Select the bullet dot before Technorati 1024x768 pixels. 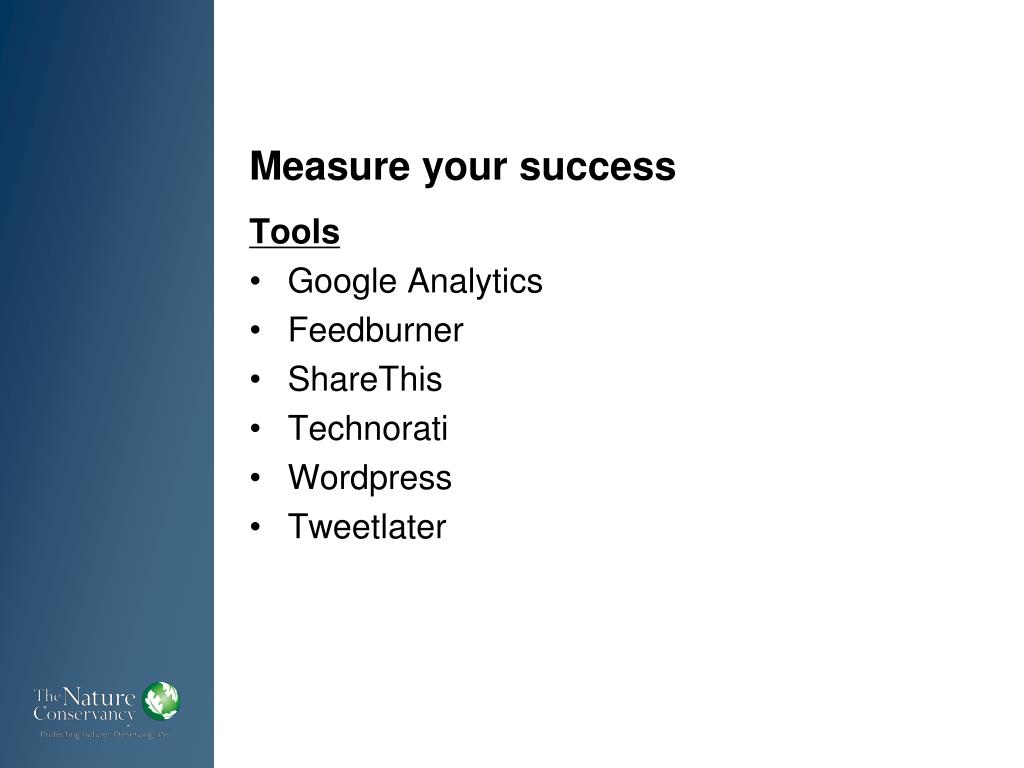(x=255, y=429)
